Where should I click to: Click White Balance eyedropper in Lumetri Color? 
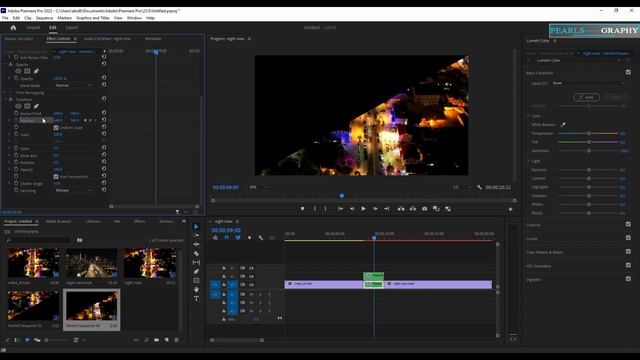563,124
